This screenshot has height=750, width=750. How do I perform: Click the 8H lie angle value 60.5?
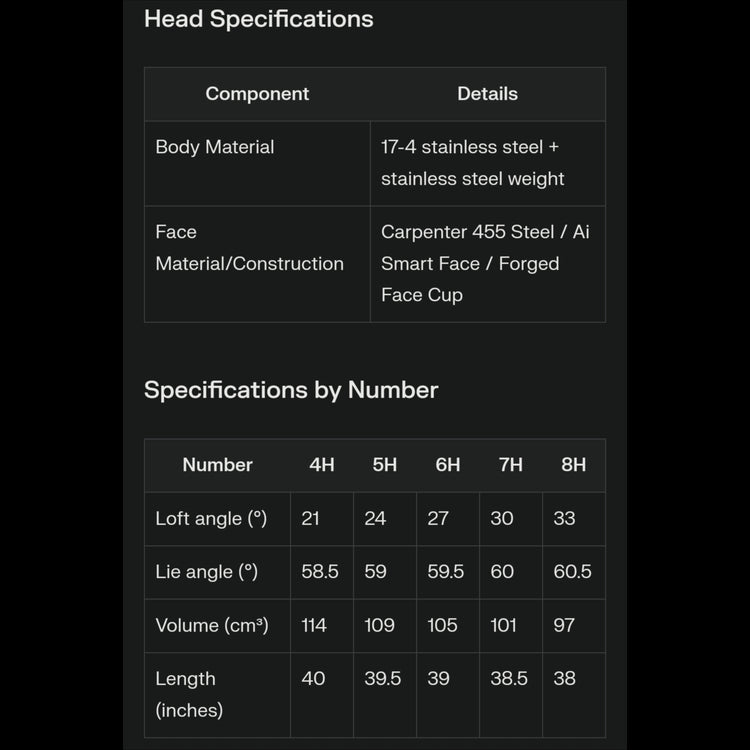tap(572, 572)
